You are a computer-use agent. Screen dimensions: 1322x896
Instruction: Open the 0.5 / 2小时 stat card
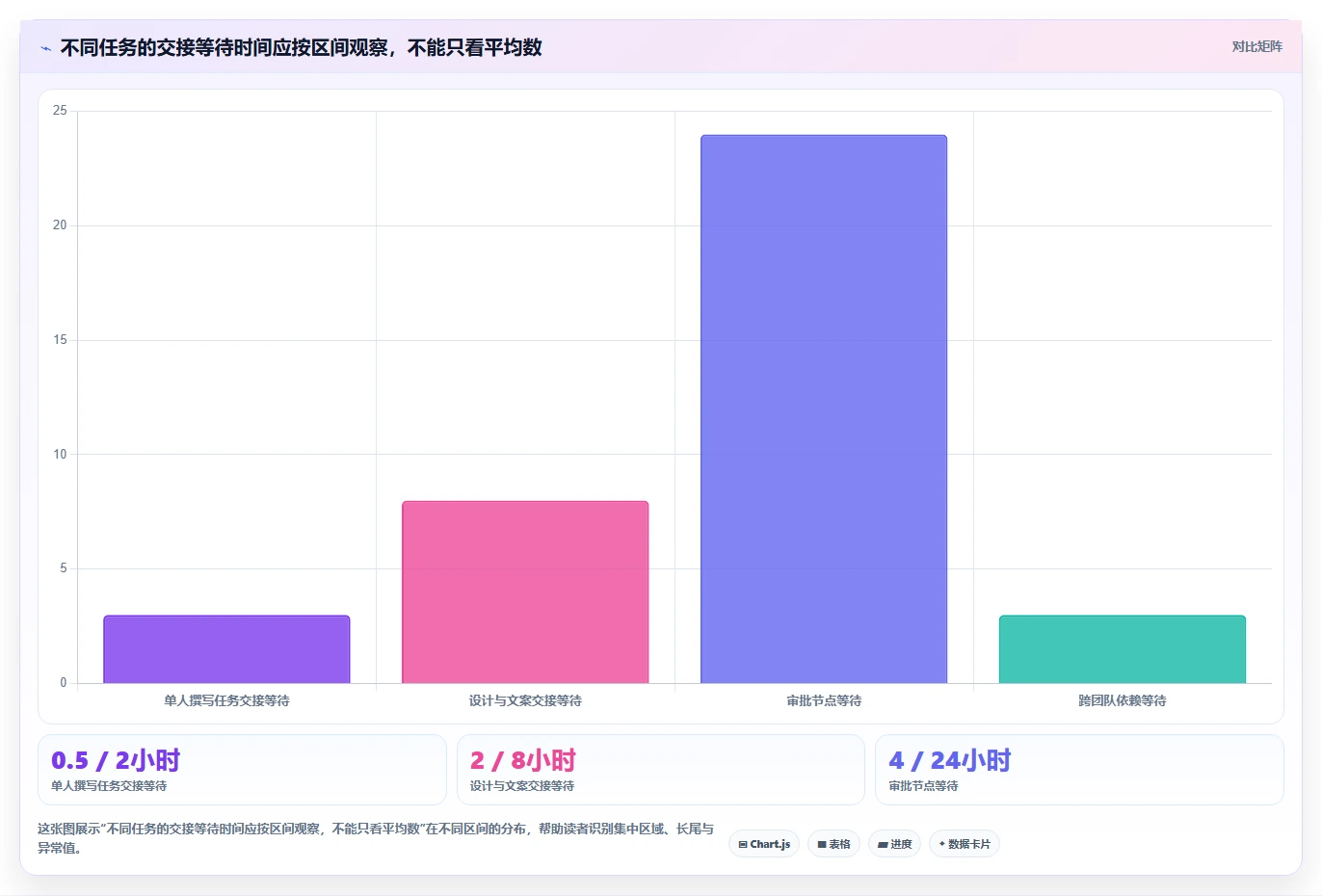242,770
